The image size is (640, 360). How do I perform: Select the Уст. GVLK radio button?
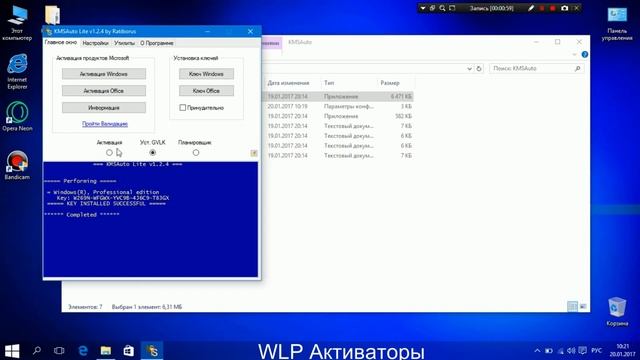click(x=153, y=153)
